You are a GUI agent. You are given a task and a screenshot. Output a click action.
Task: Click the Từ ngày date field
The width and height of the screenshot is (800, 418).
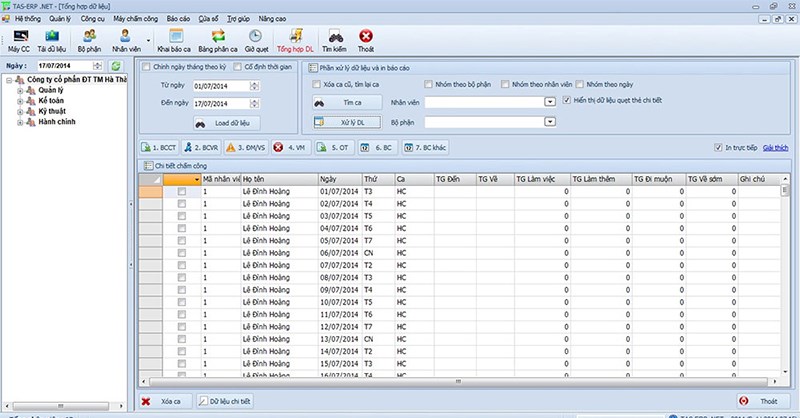coord(221,86)
